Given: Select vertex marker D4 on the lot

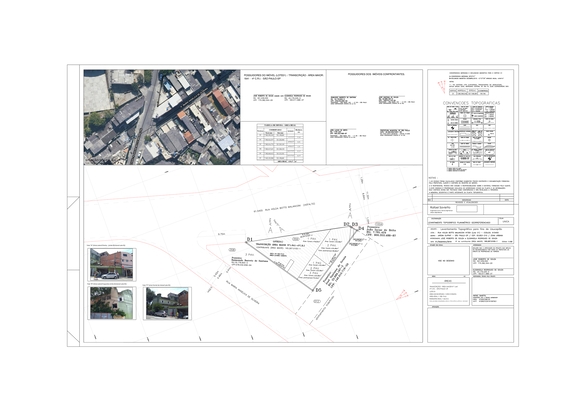Looking at the screenshot, I should 361,228.
